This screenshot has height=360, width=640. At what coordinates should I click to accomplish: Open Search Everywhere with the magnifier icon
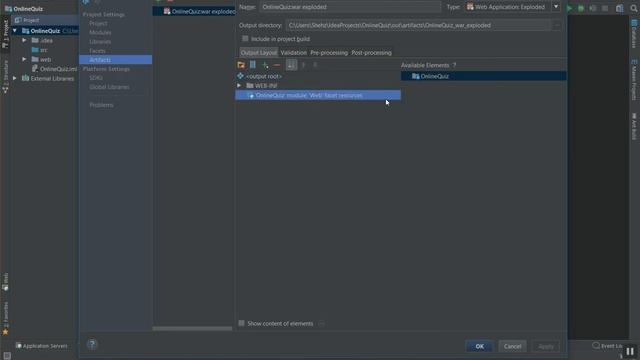633,8
